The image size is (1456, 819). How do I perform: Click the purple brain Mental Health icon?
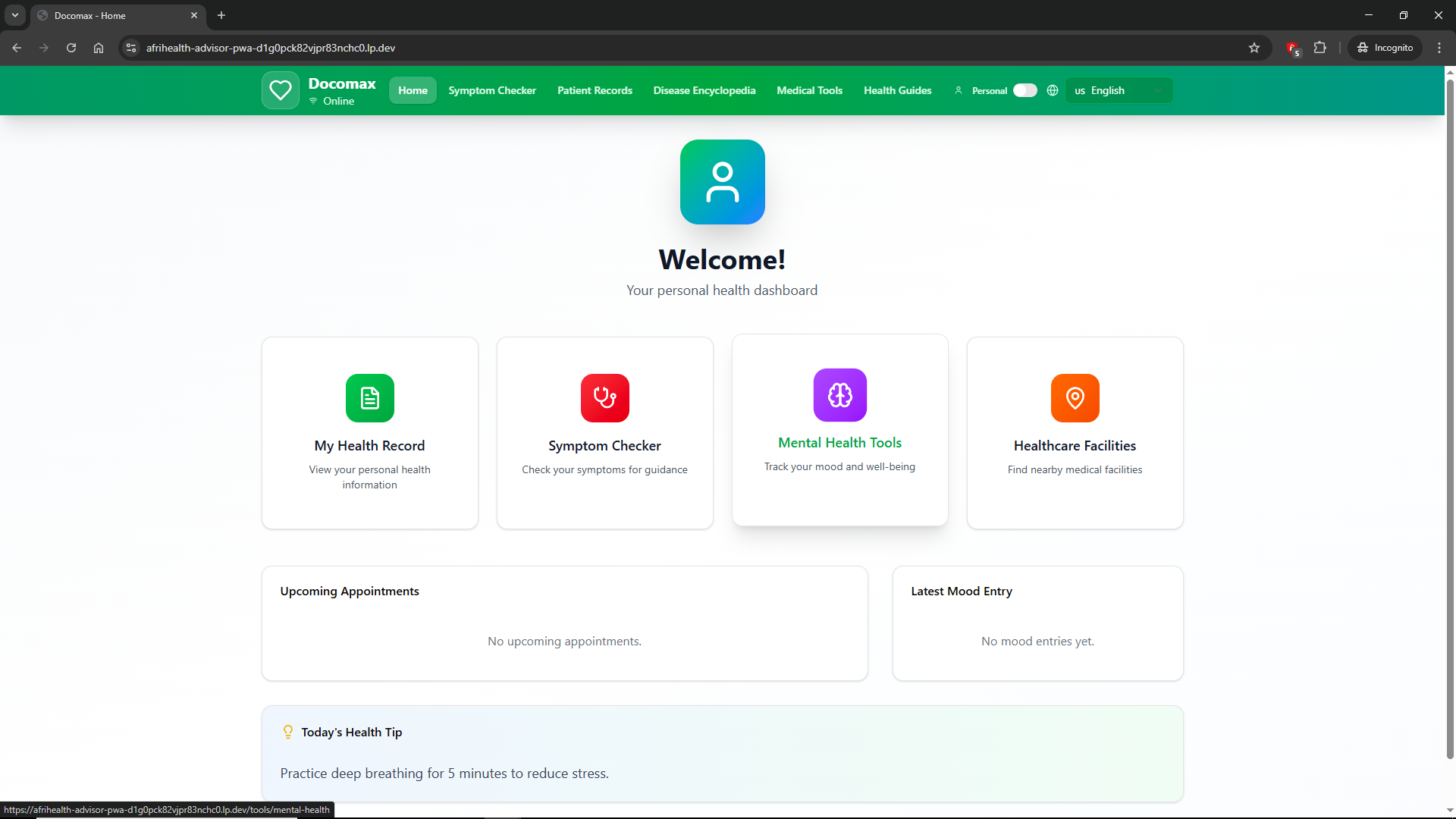[x=839, y=395]
